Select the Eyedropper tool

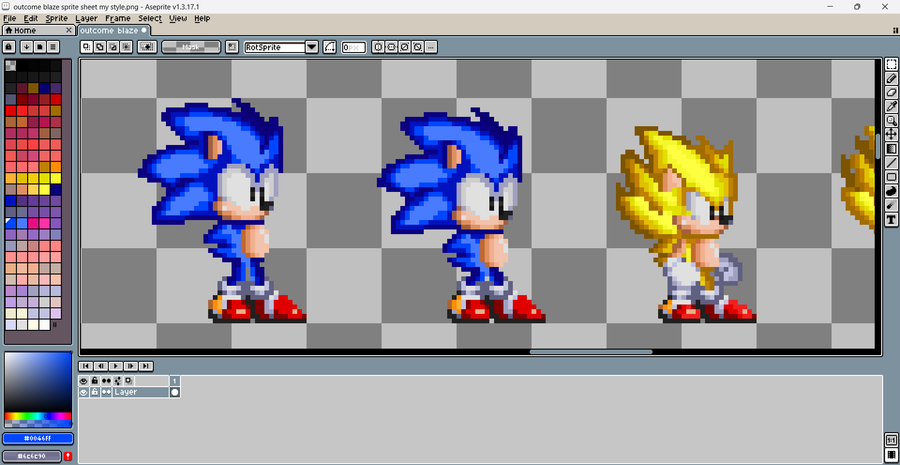click(891, 106)
